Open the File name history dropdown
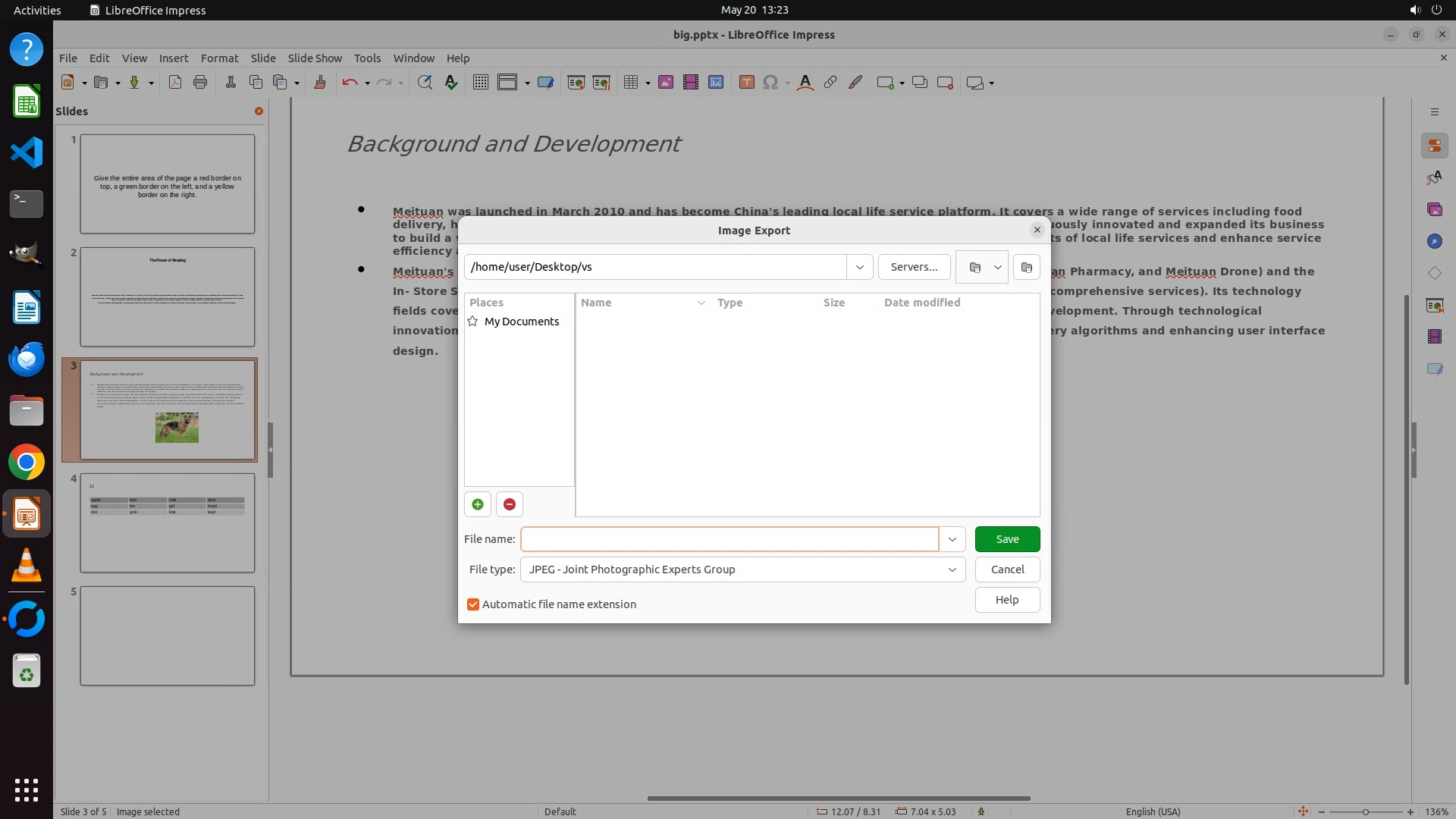 coord(952,539)
